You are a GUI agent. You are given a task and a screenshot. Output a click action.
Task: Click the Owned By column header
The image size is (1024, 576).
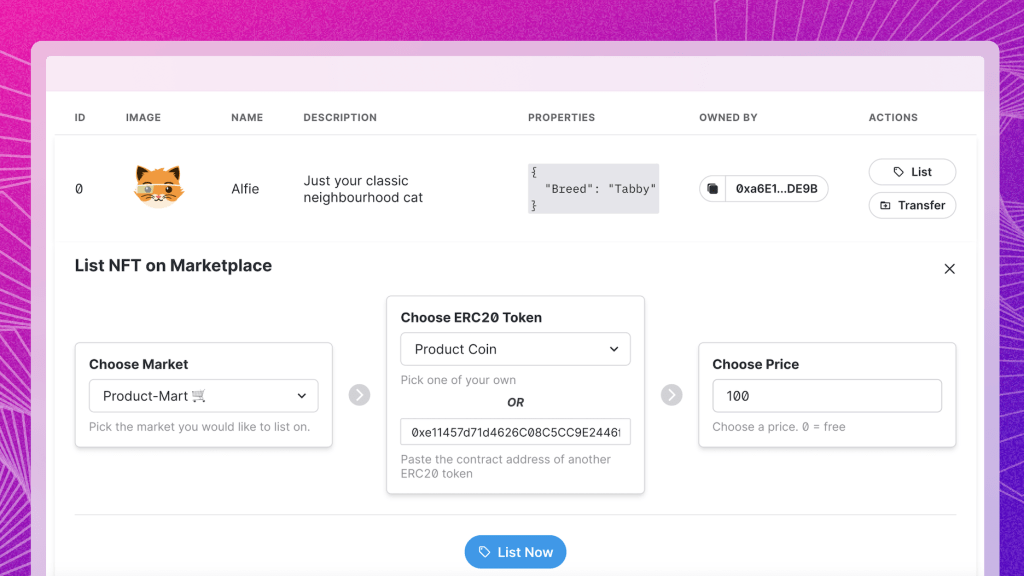(728, 118)
